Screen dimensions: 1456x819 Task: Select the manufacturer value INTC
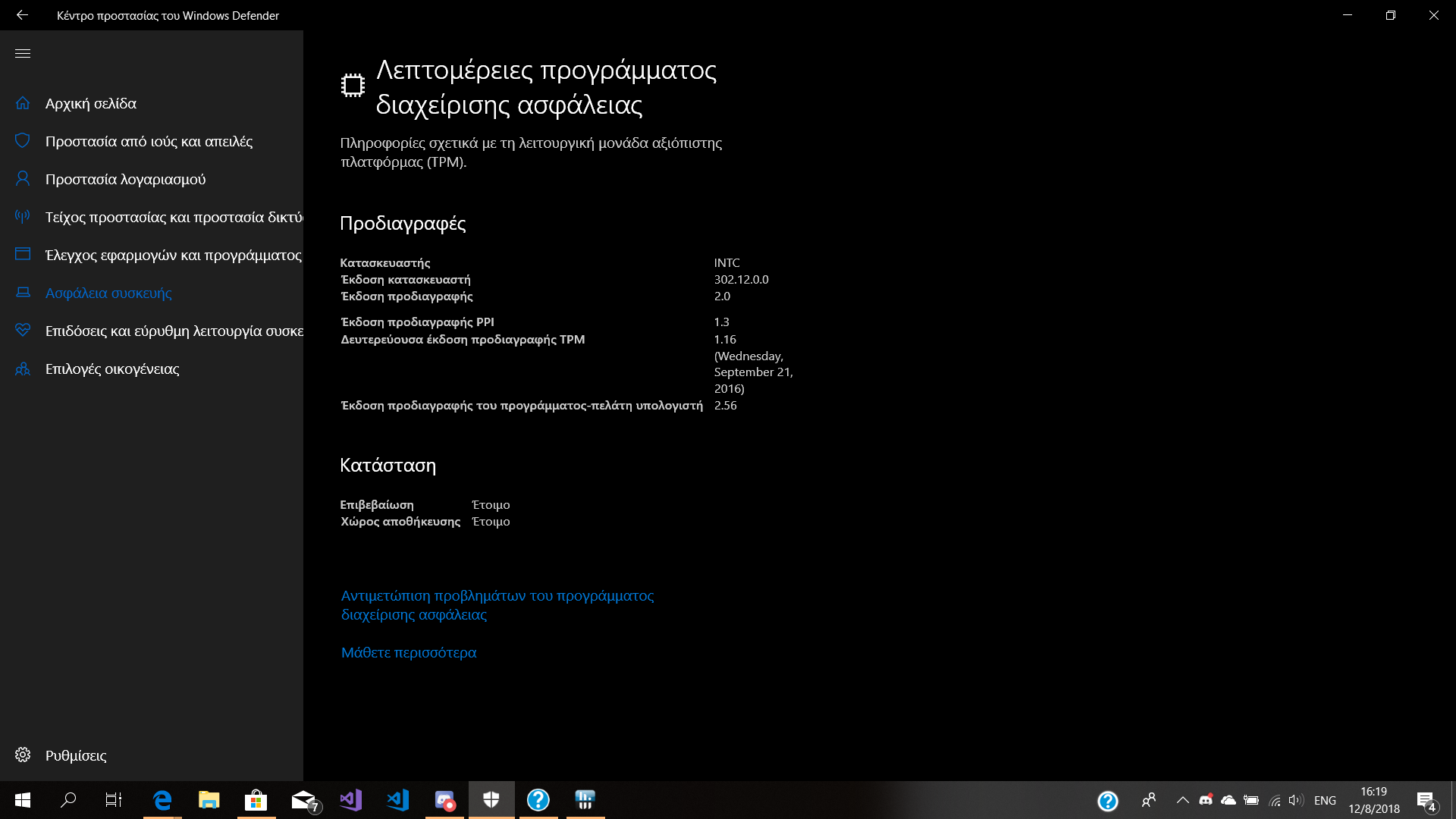click(x=726, y=262)
